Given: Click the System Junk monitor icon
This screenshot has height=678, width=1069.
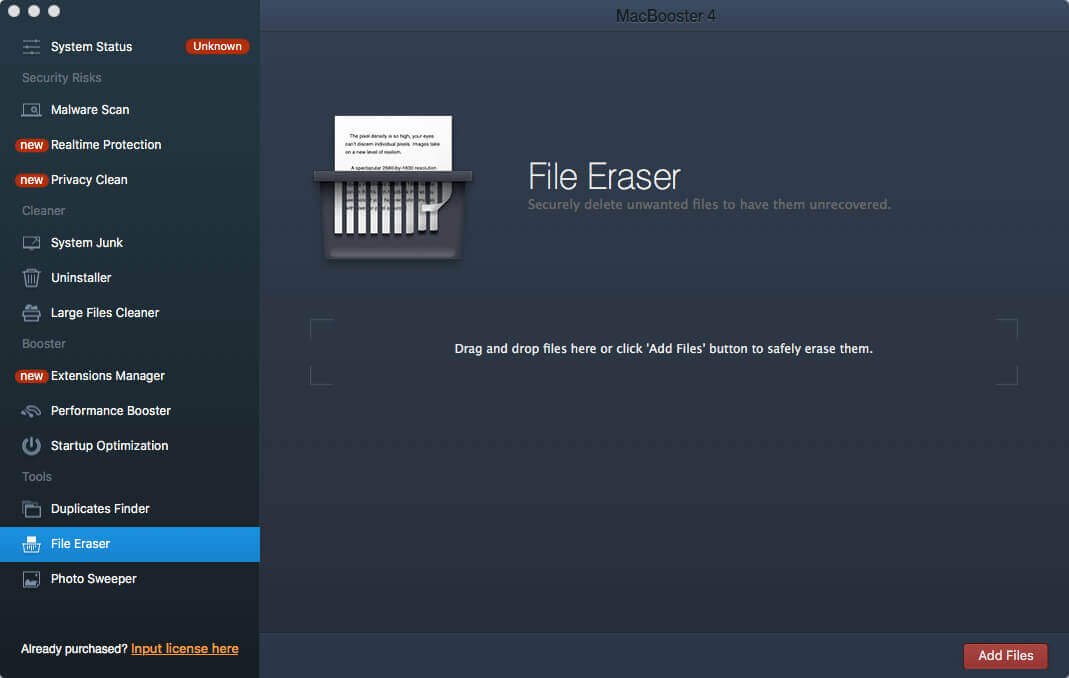Looking at the screenshot, I should point(31,243).
